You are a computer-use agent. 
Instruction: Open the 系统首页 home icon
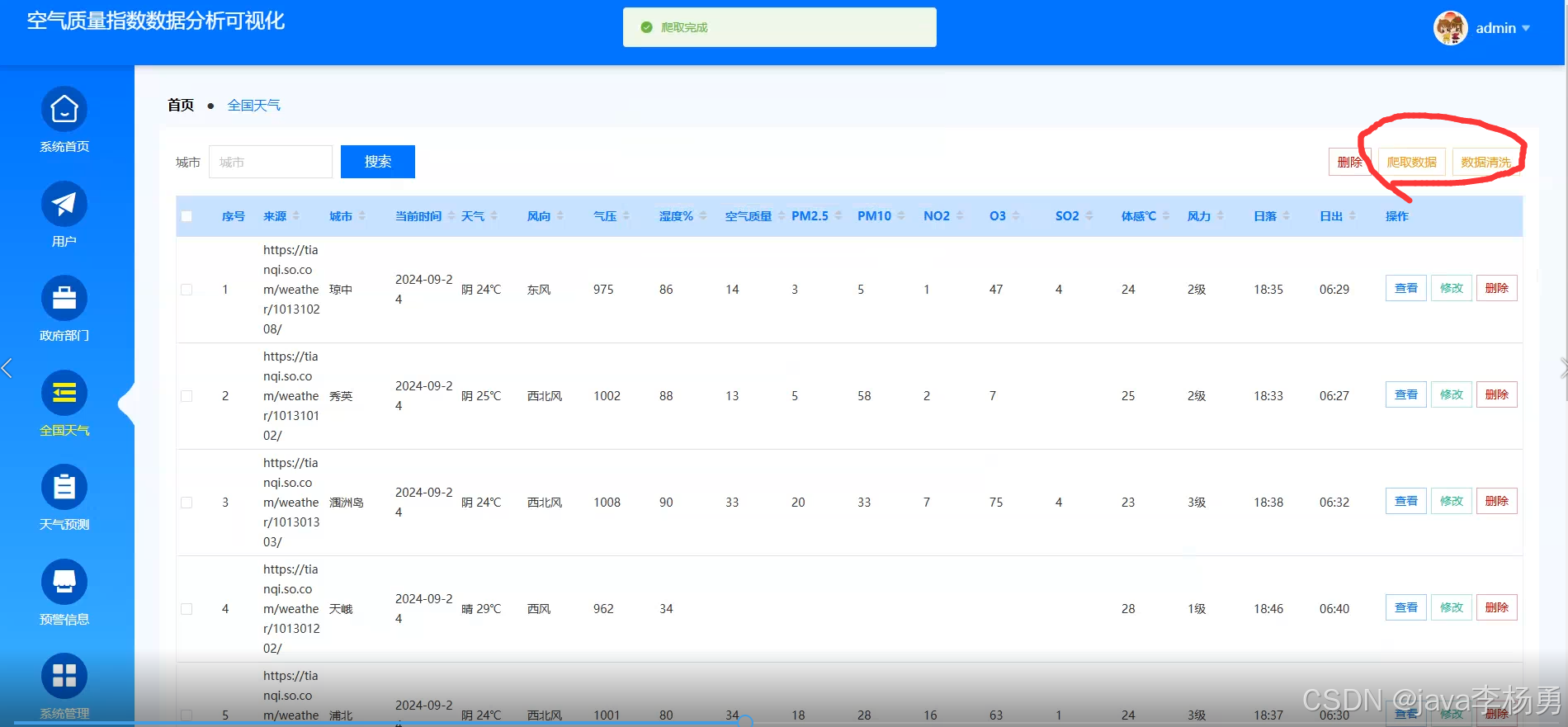pyautogui.click(x=64, y=109)
